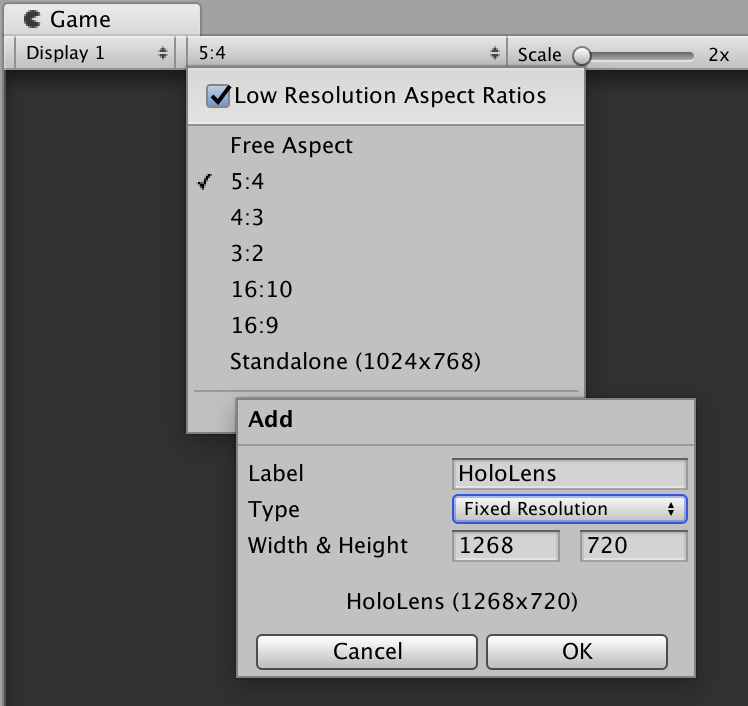Confirm with the OK button

[577, 651]
